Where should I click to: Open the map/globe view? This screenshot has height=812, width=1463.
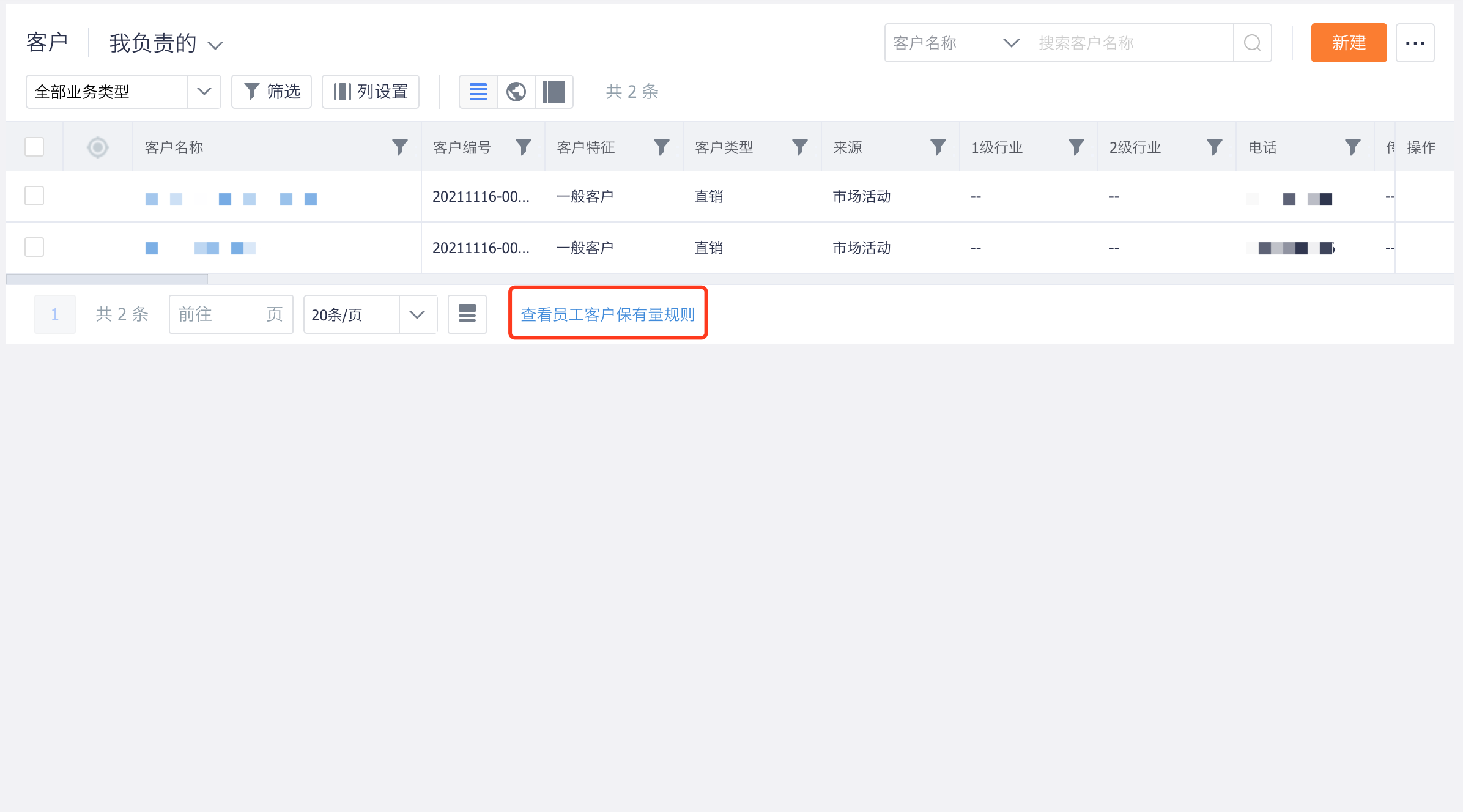tap(516, 92)
